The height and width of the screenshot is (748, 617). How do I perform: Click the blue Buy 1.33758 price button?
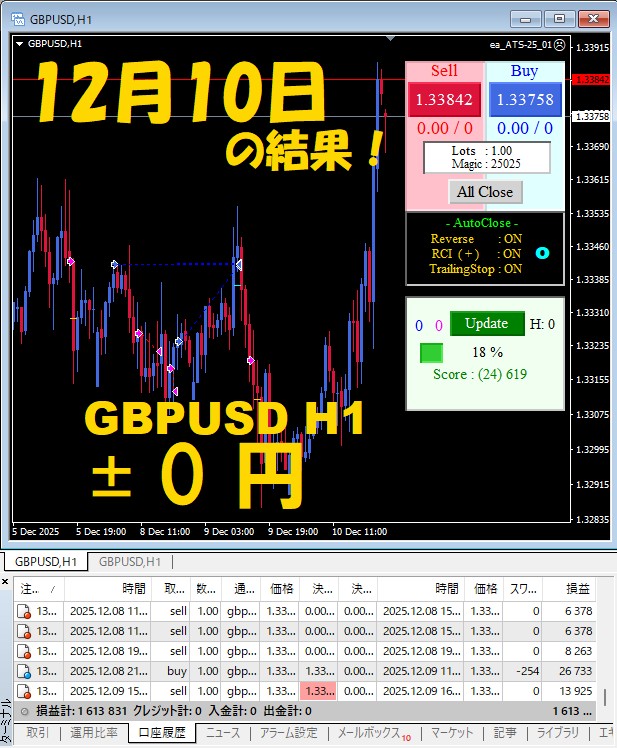[x=525, y=99]
